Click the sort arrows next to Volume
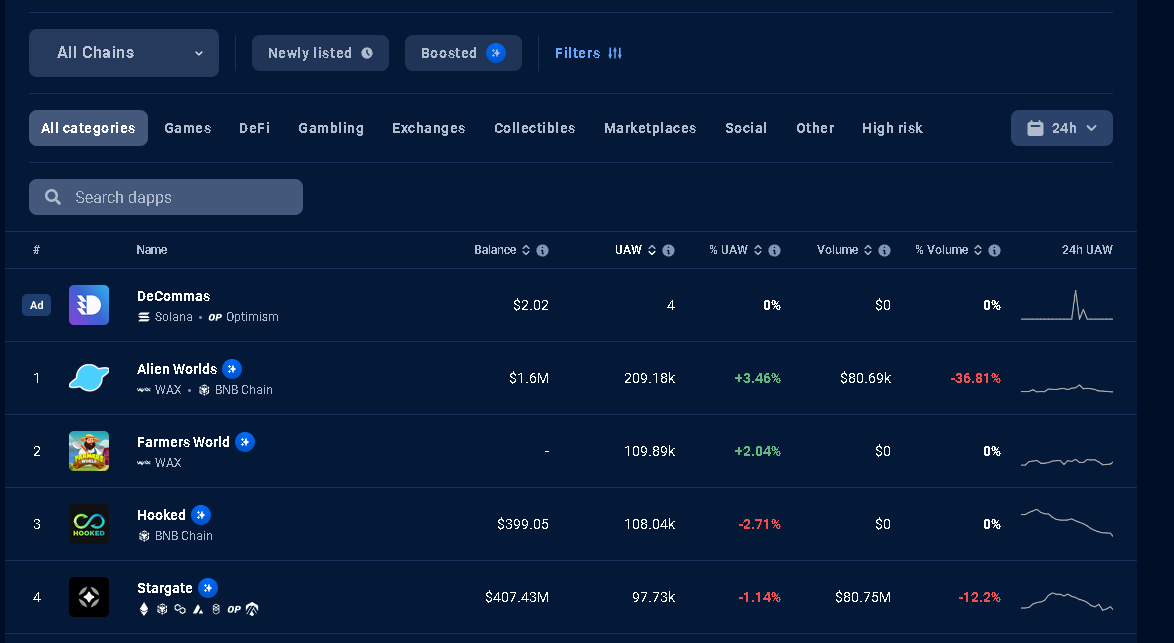The height and width of the screenshot is (643, 1174). 868,250
